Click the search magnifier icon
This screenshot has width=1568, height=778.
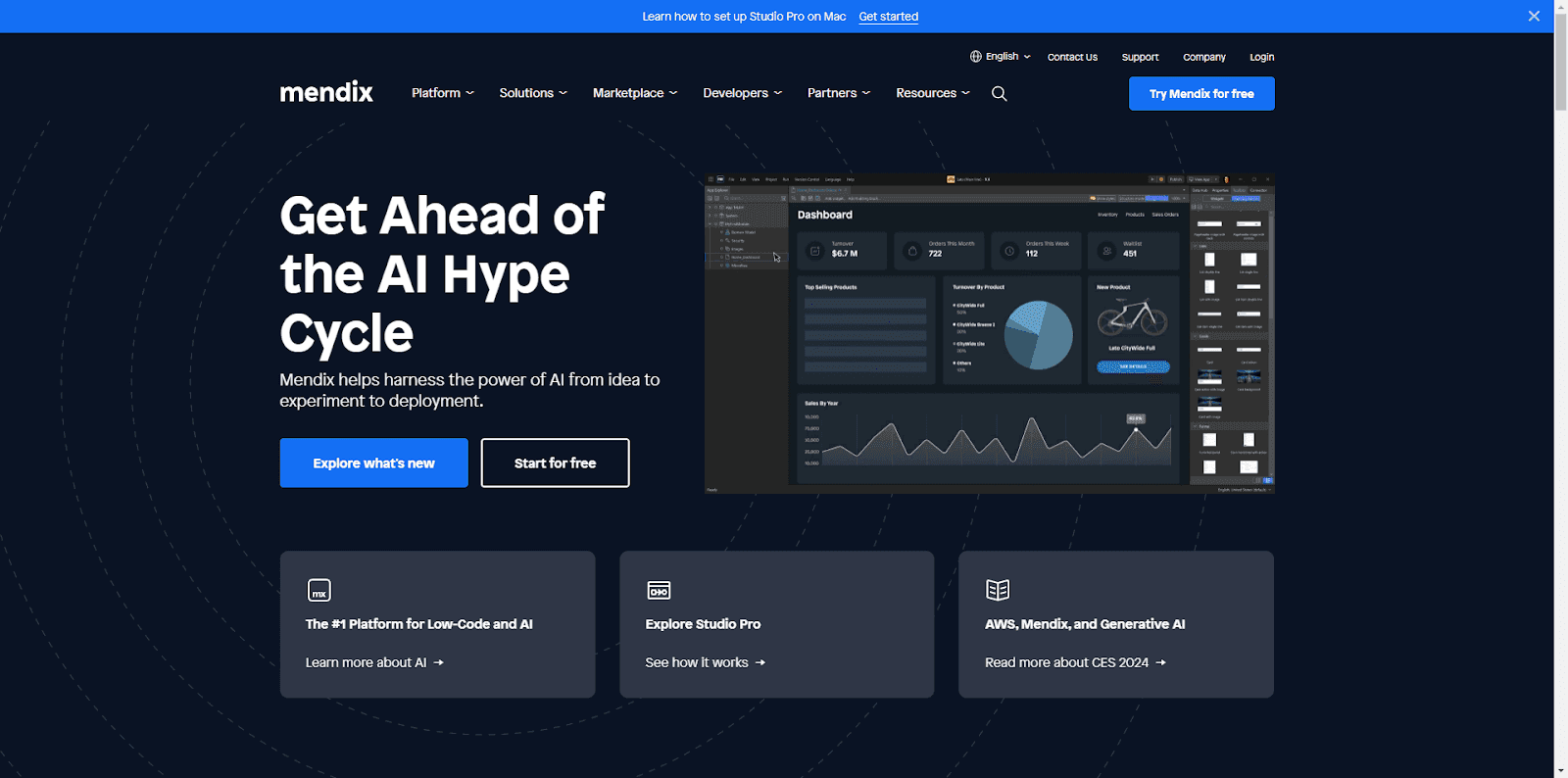pos(999,94)
